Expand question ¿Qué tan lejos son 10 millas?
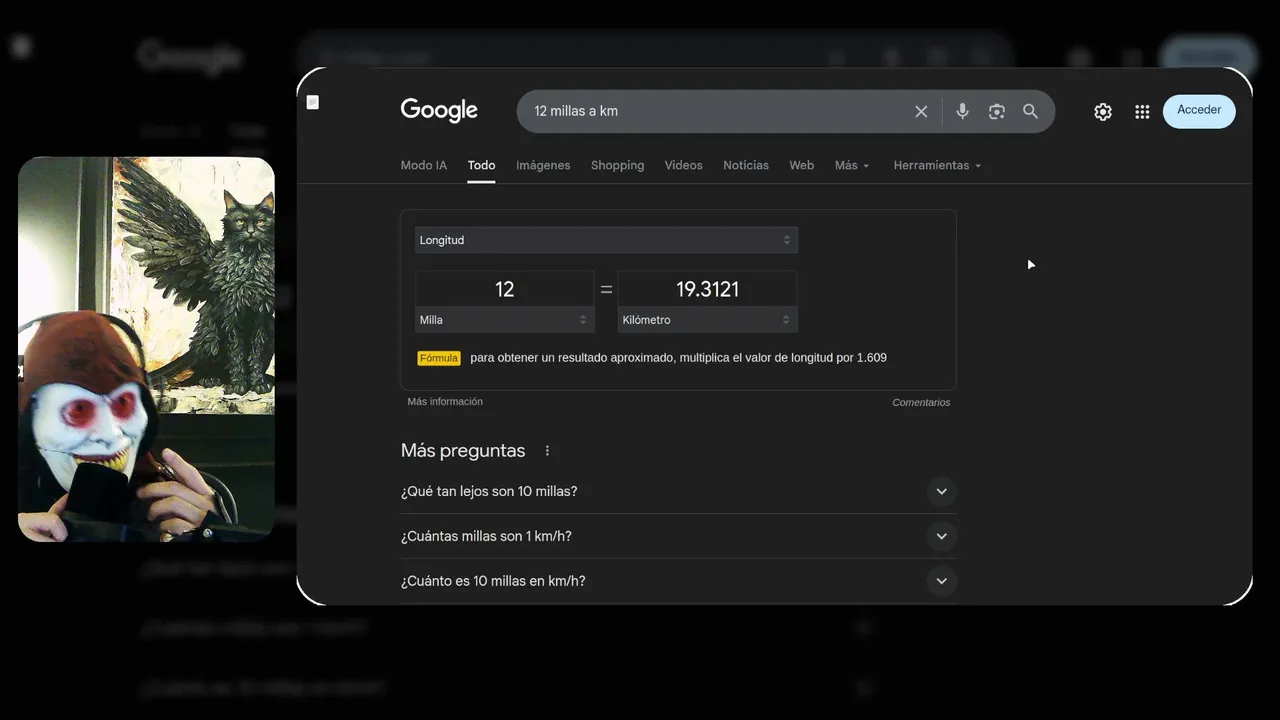 pyautogui.click(x=678, y=492)
